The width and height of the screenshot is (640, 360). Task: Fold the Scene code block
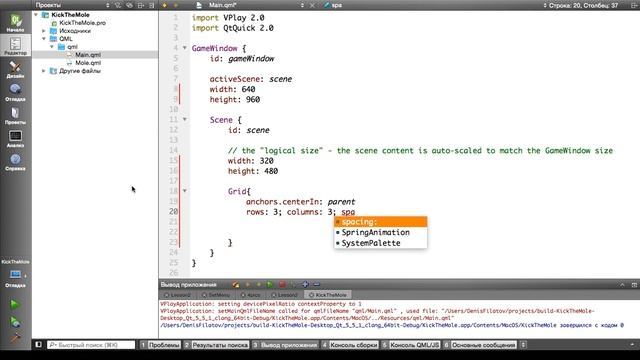pyautogui.click(x=184, y=120)
